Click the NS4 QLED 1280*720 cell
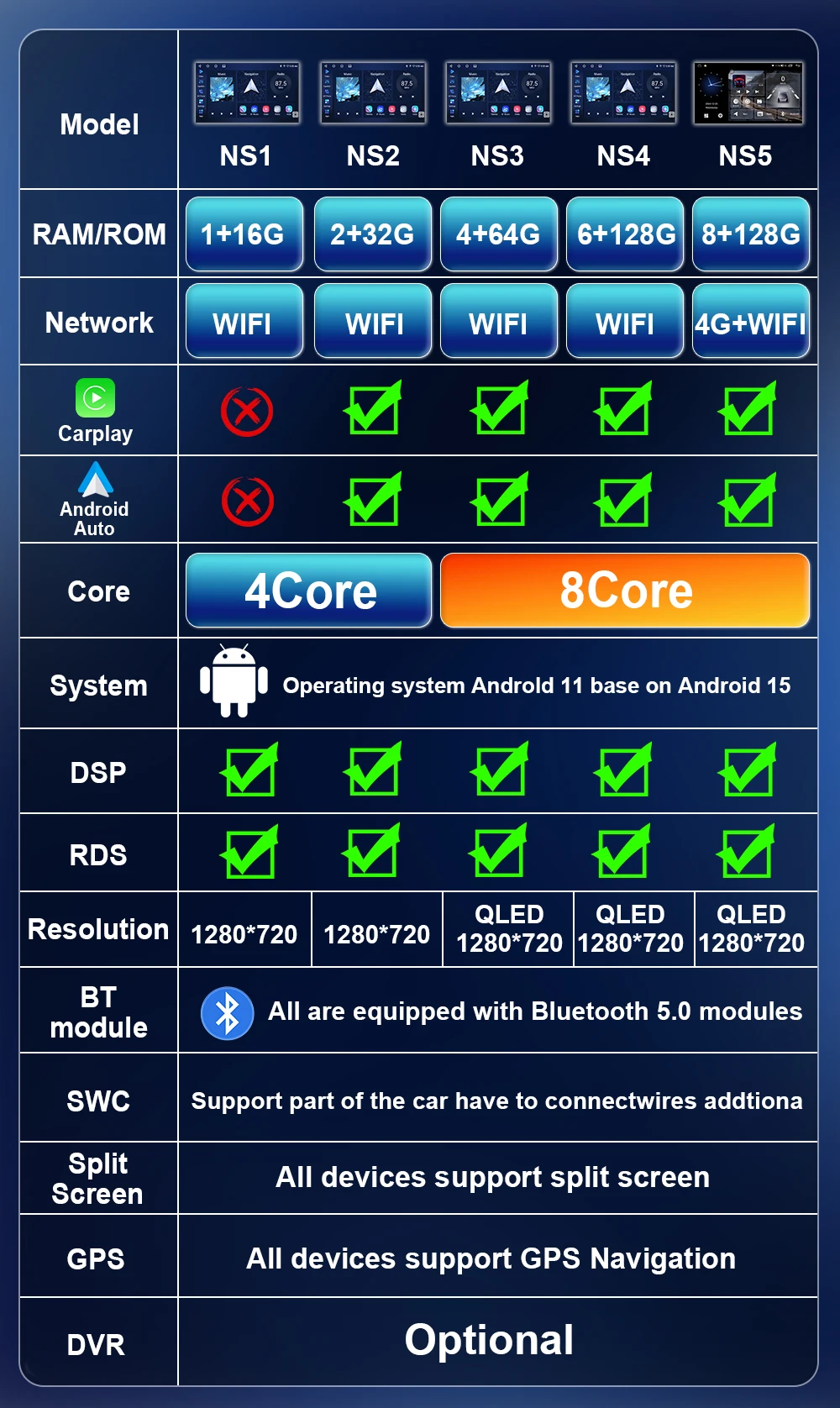The width and height of the screenshot is (840, 1408). [631, 929]
